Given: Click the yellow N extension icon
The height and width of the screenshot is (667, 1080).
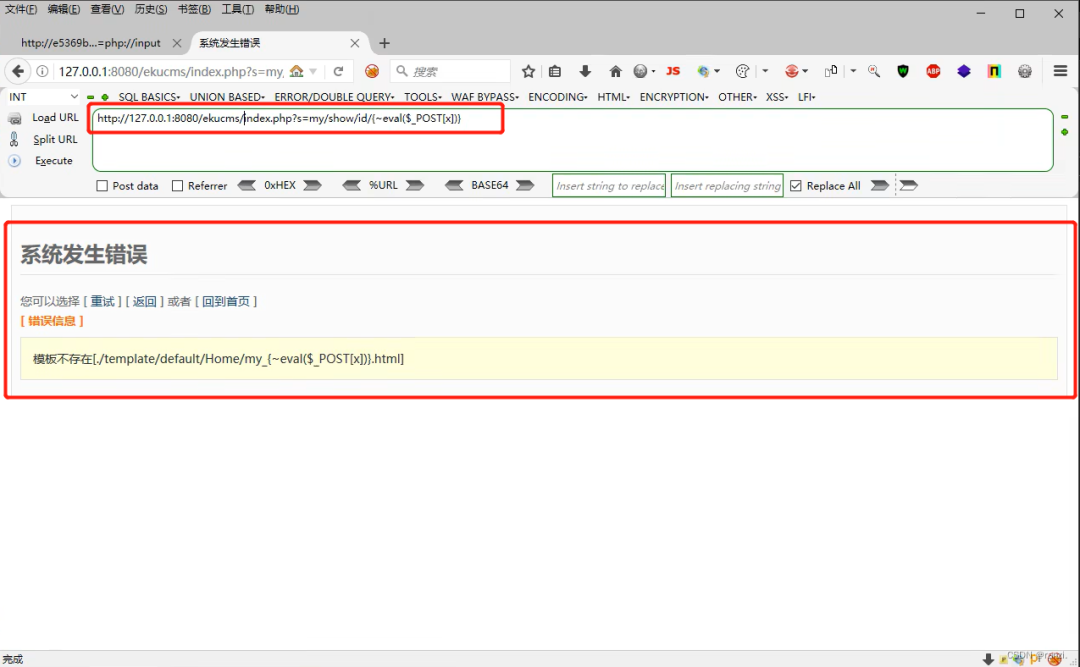Looking at the screenshot, I should [994, 71].
